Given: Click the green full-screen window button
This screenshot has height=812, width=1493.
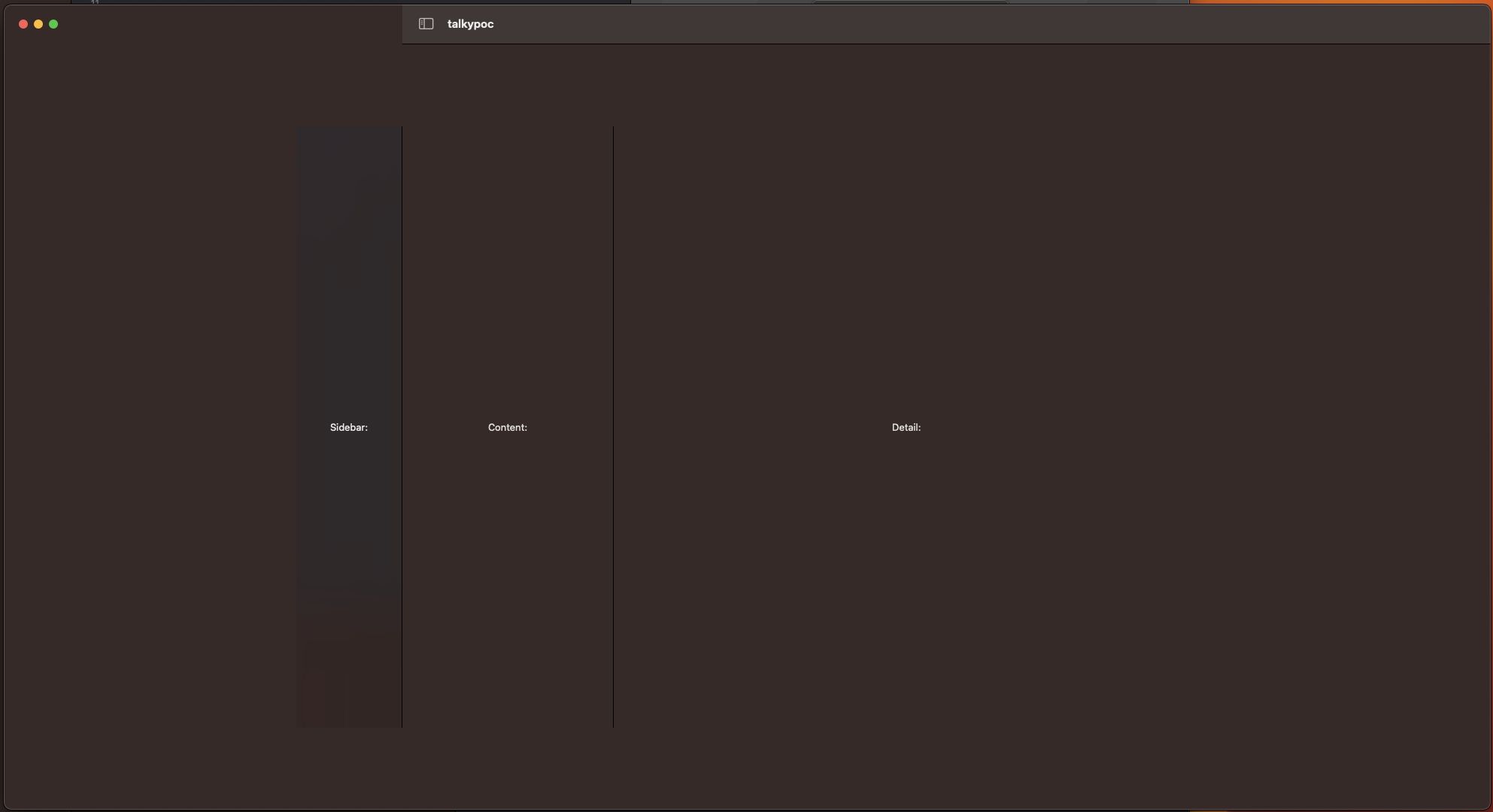Looking at the screenshot, I should pos(53,24).
